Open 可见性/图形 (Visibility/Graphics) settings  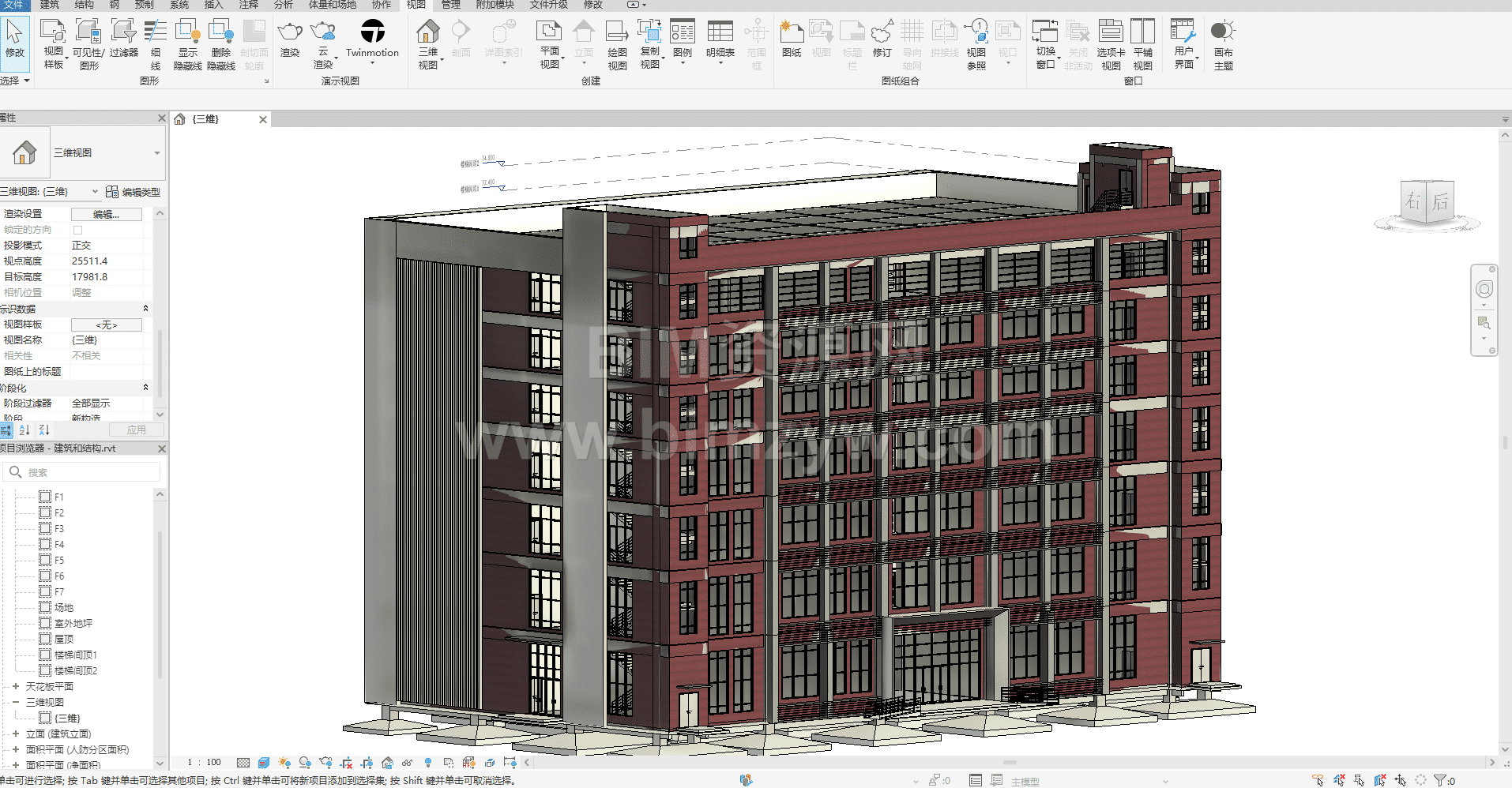(x=88, y=32)
